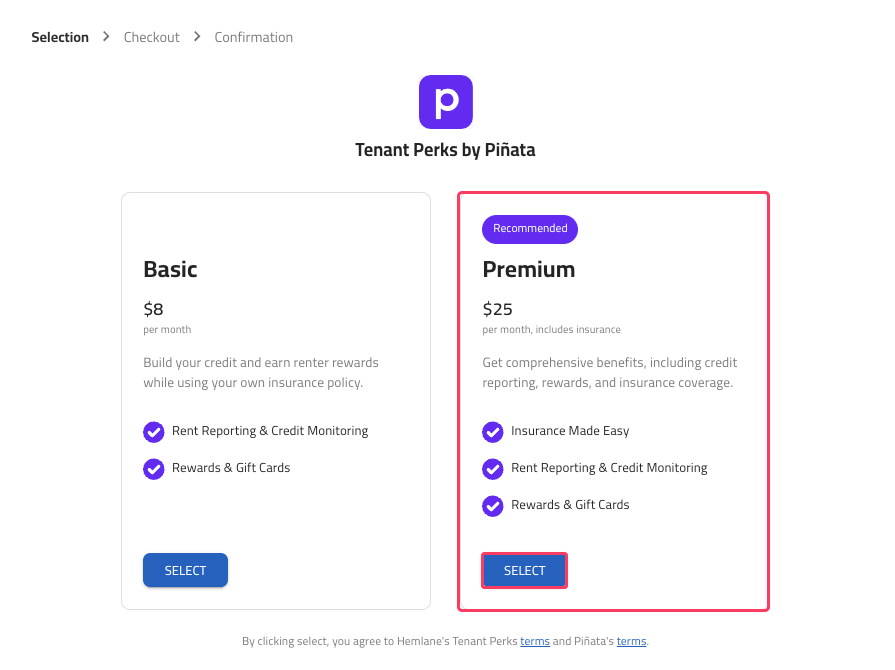Click chevron arrow between Selection and Checkout
Image resolution: width=895 pixels, height=670 pixels.
click(106, 37)
